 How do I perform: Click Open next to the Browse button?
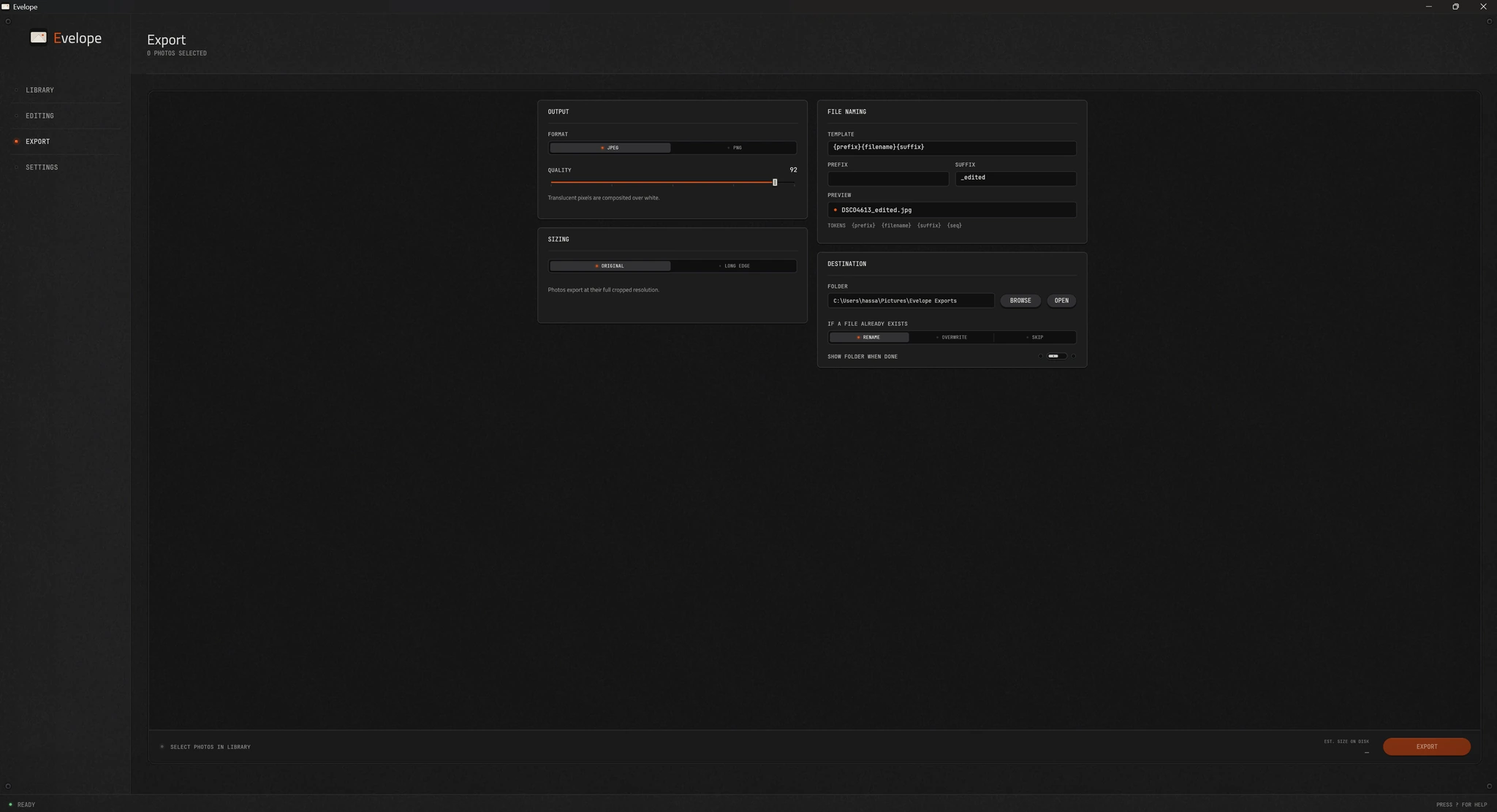click(x=1061, y=300)
